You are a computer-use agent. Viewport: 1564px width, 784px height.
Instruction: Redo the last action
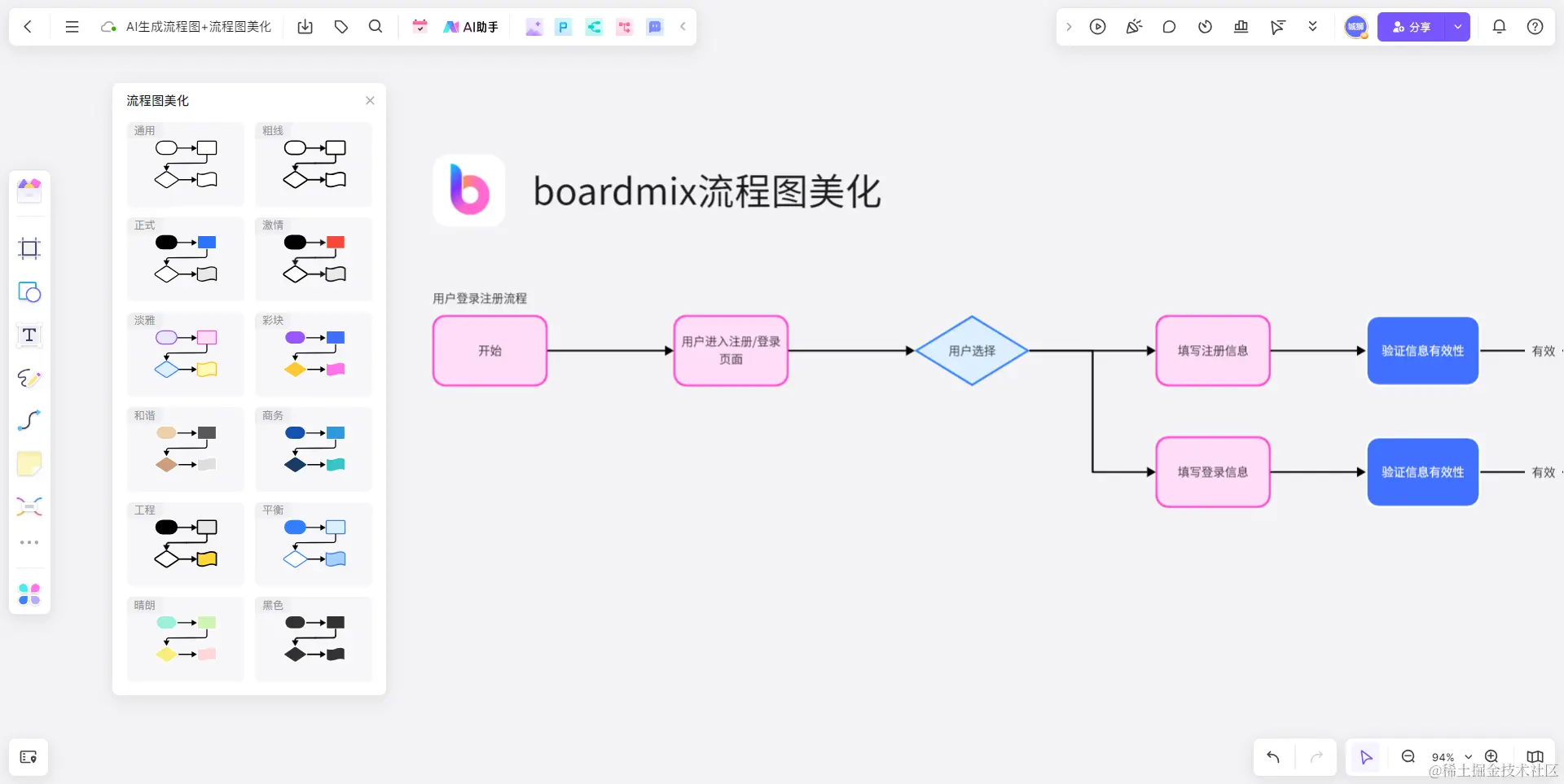tap(1316, 757)
